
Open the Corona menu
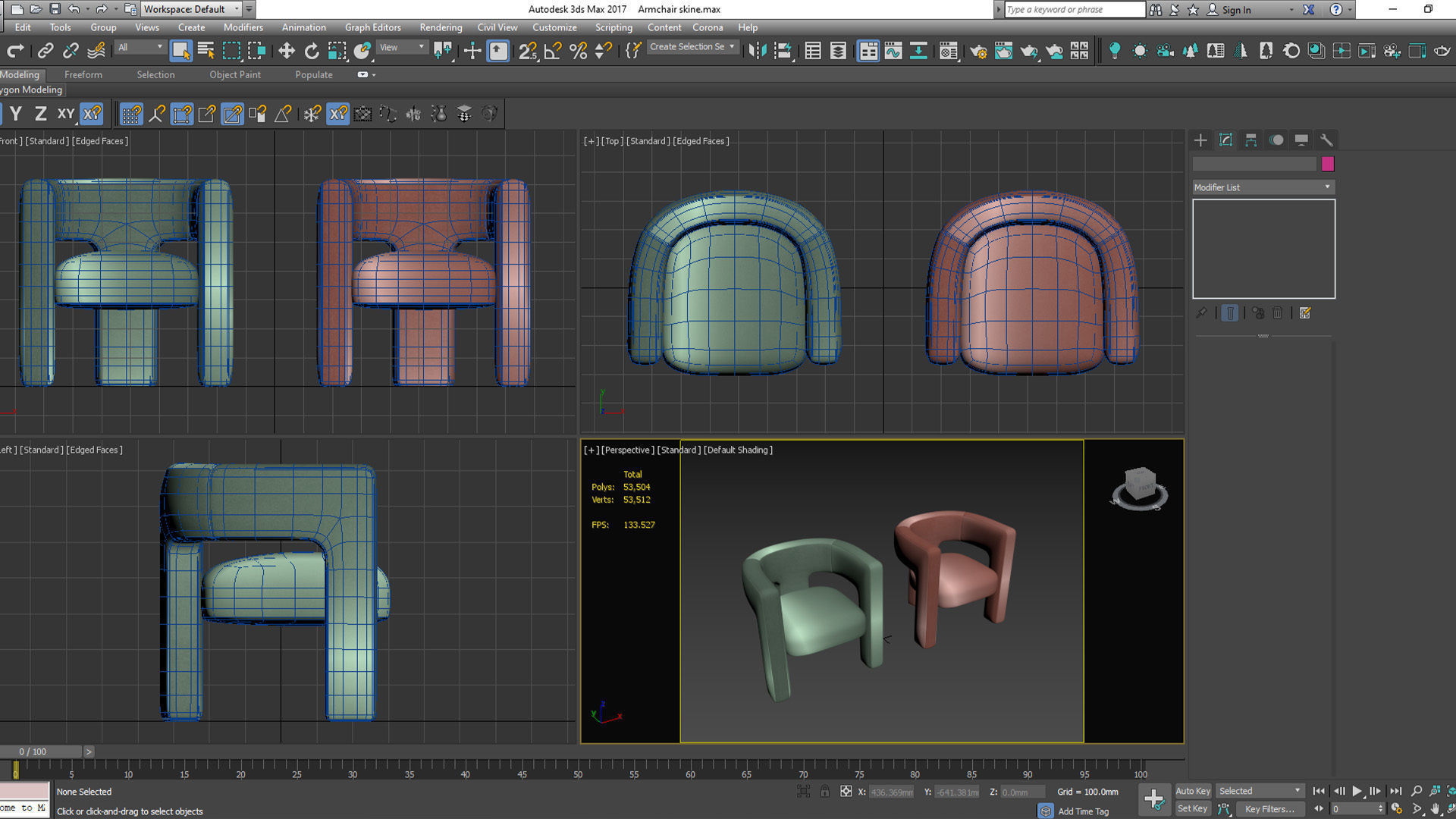(x=708, y=27)
